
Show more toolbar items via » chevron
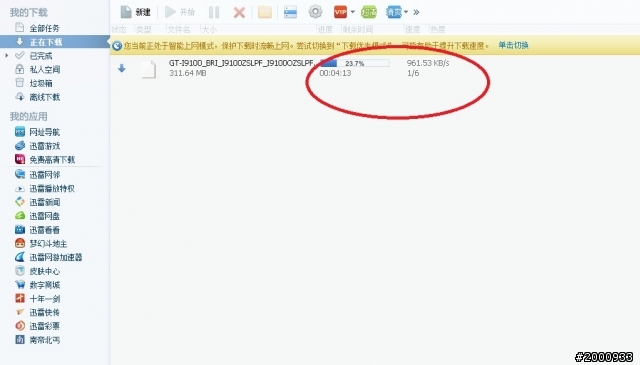click(416, 12)
